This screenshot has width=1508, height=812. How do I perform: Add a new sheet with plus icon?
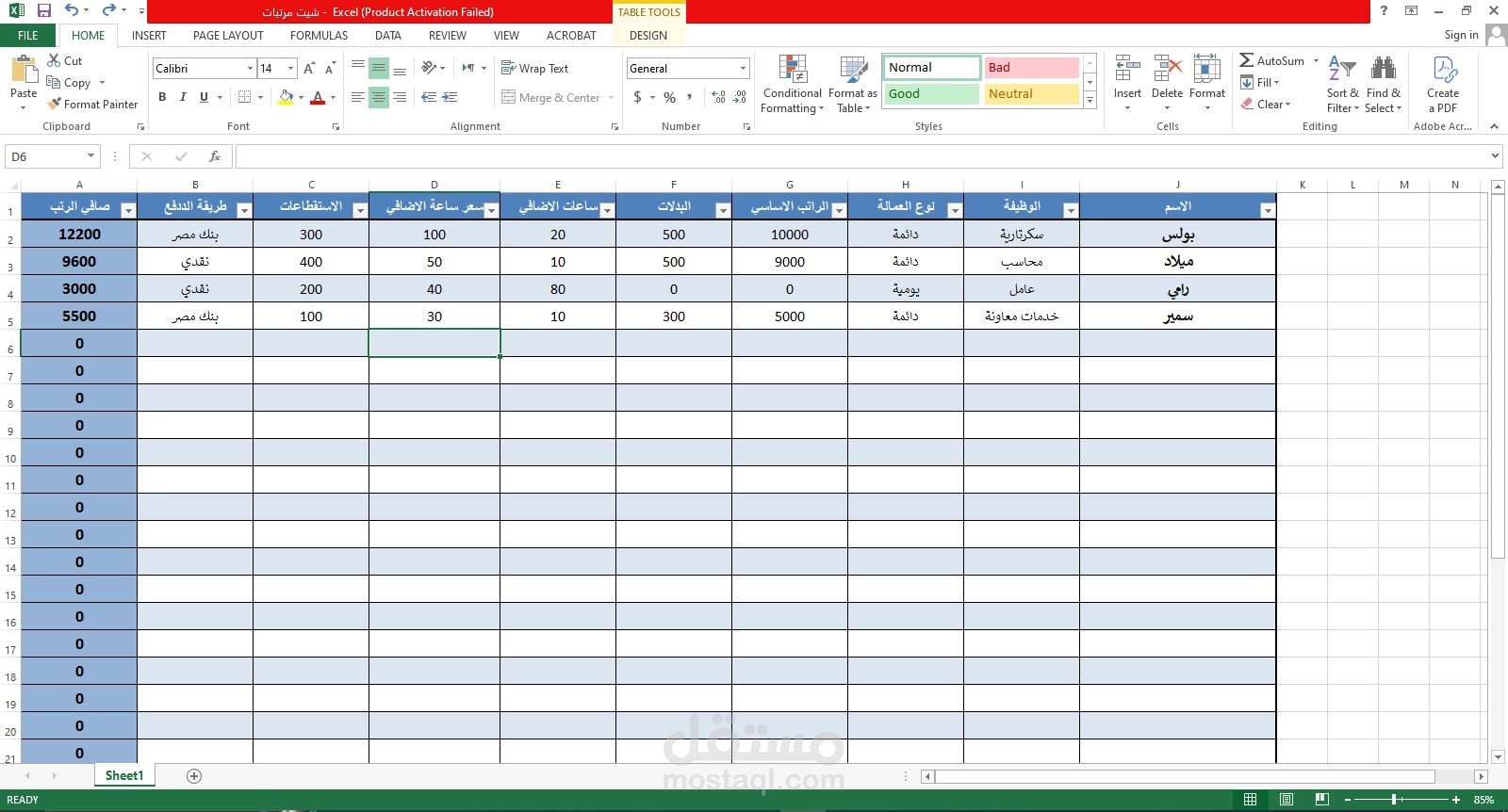click(x=194, y=776)
